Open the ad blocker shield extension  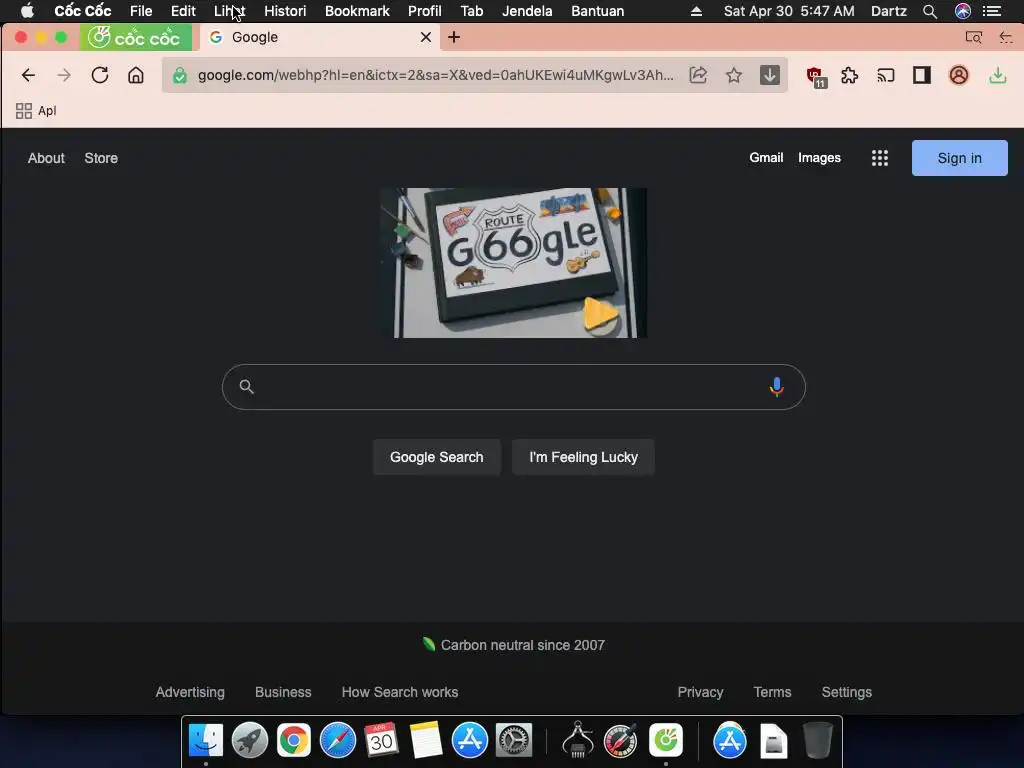(x=816, y=76)
